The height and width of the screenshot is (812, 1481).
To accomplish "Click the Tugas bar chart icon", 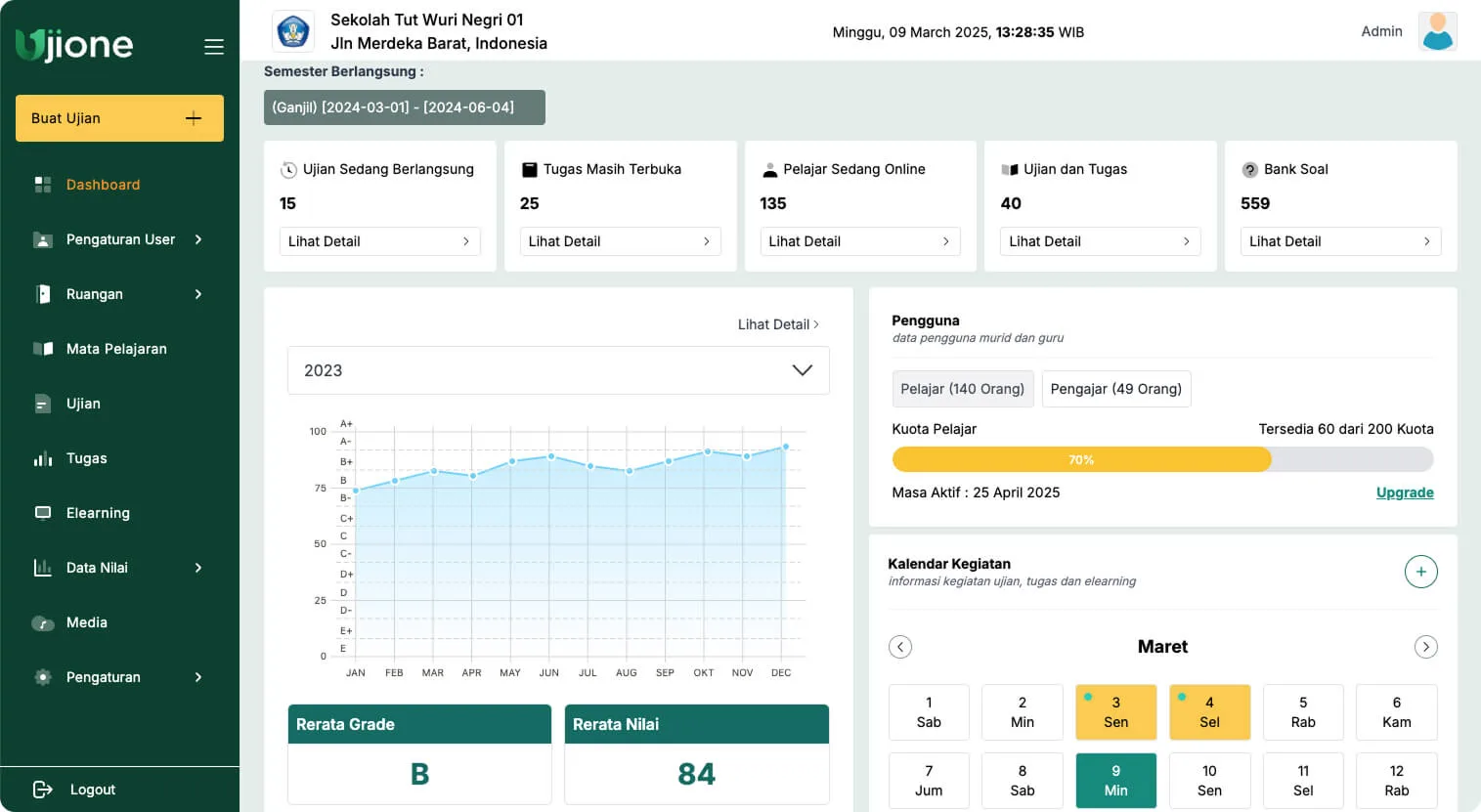I will (x=43, y=458).
